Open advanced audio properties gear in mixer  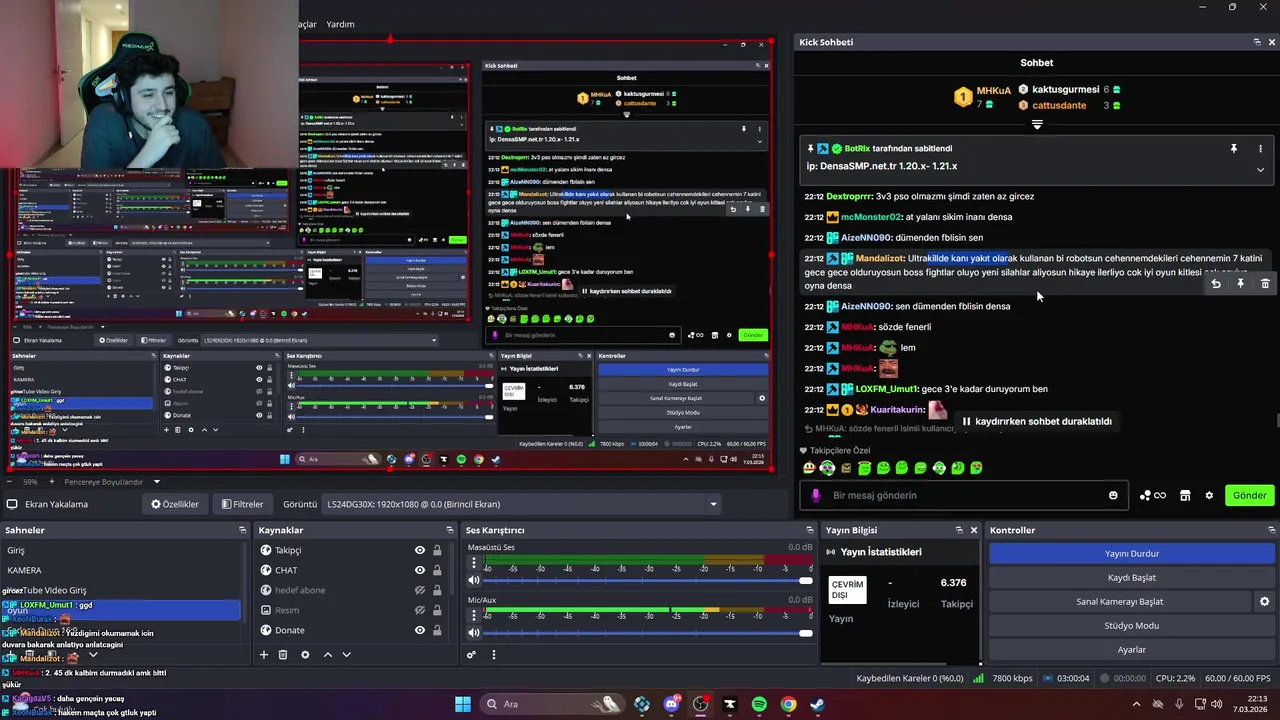pos(471,655)
